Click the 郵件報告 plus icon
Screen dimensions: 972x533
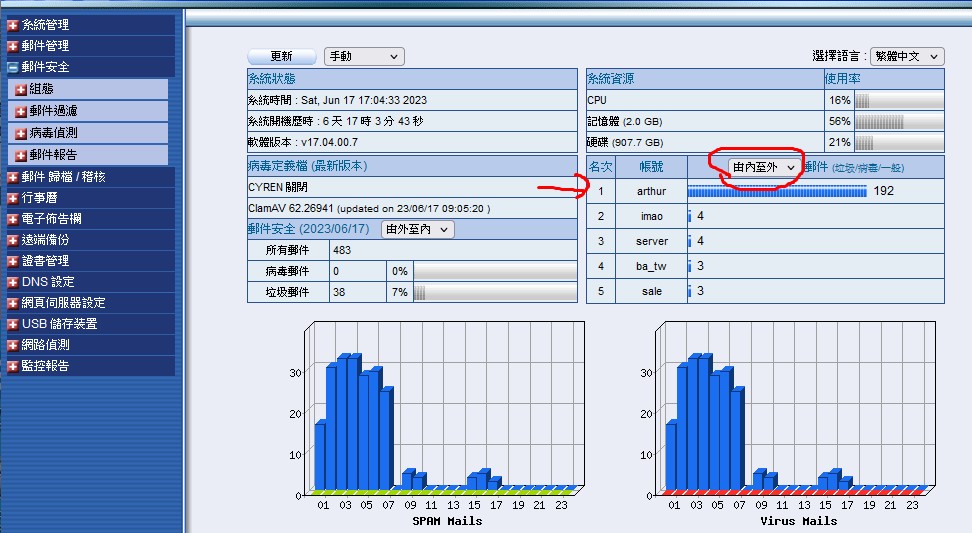(x=20, y=155)
